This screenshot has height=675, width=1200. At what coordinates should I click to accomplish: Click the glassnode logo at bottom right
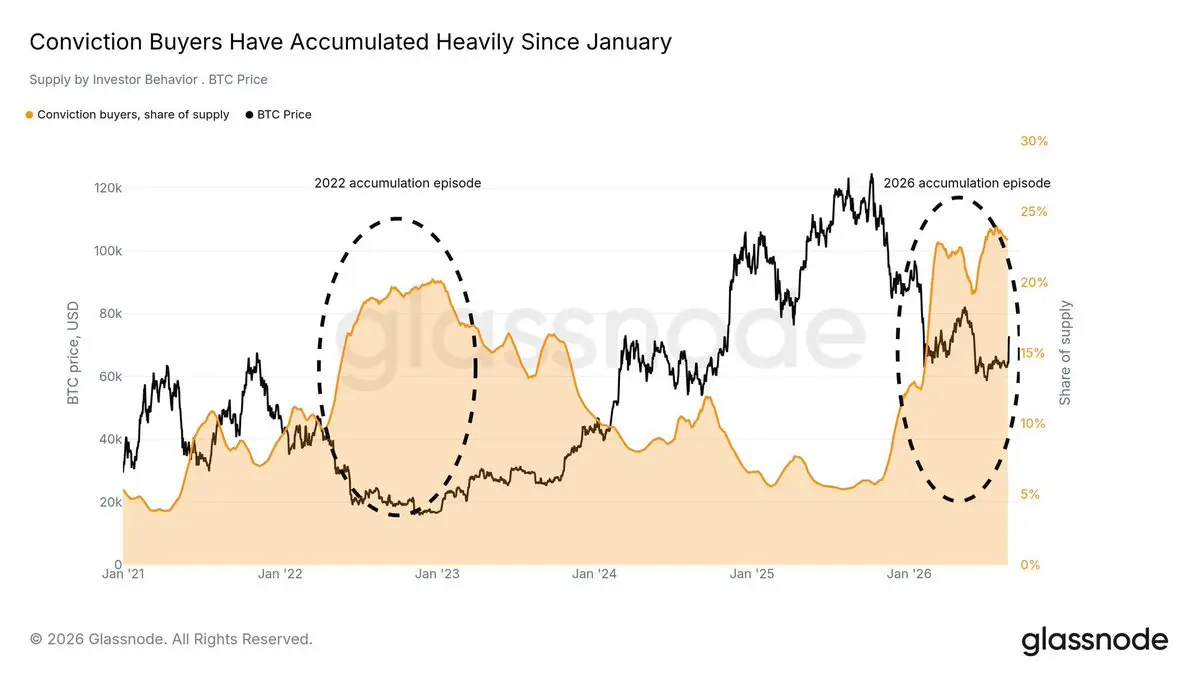click(1094, 640)
